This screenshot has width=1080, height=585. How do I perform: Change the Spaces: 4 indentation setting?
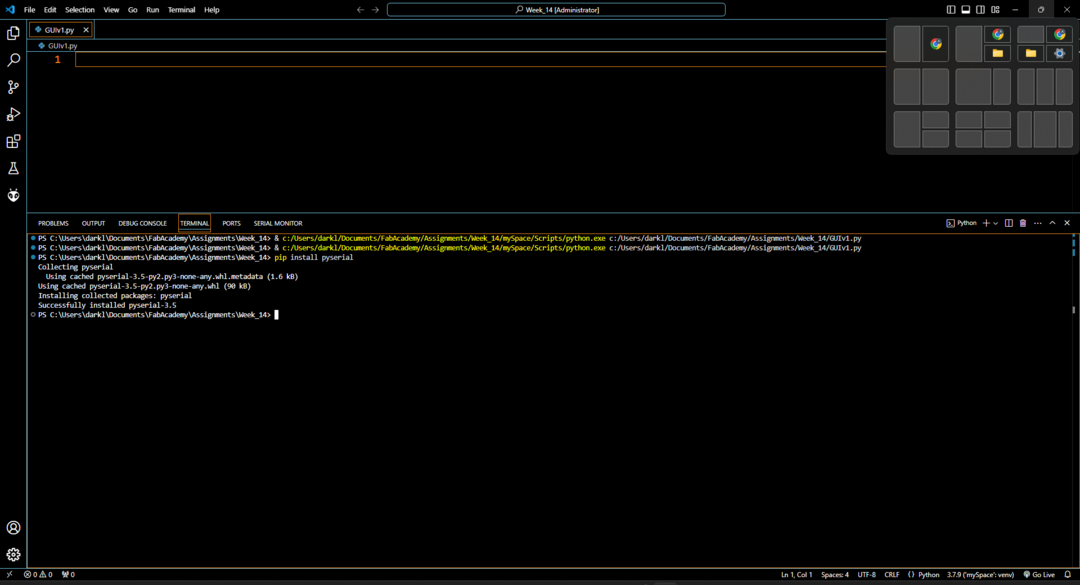point(835,575)
